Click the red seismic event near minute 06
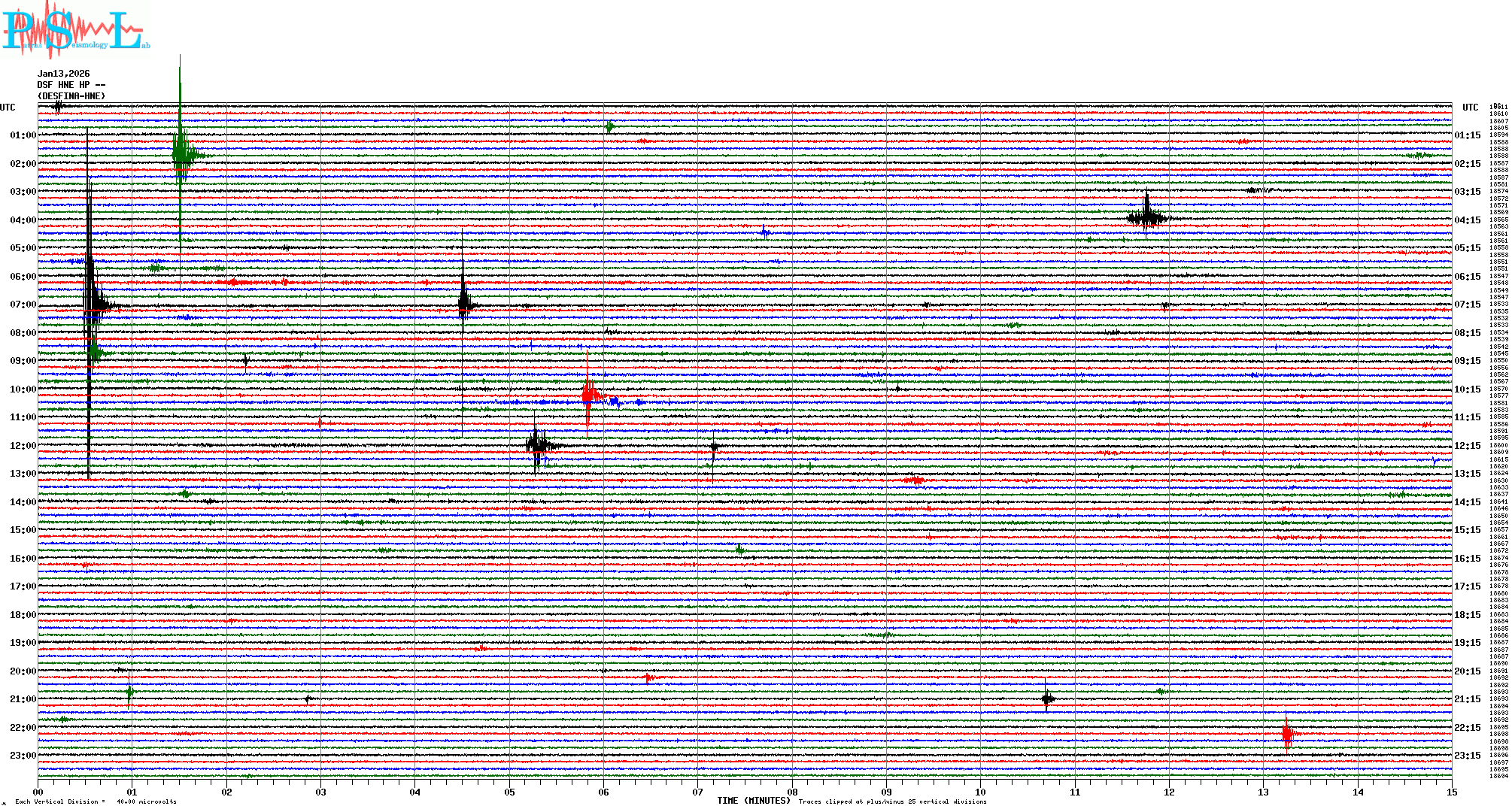This screenshot has height=812, width=1512. [588, 393]
